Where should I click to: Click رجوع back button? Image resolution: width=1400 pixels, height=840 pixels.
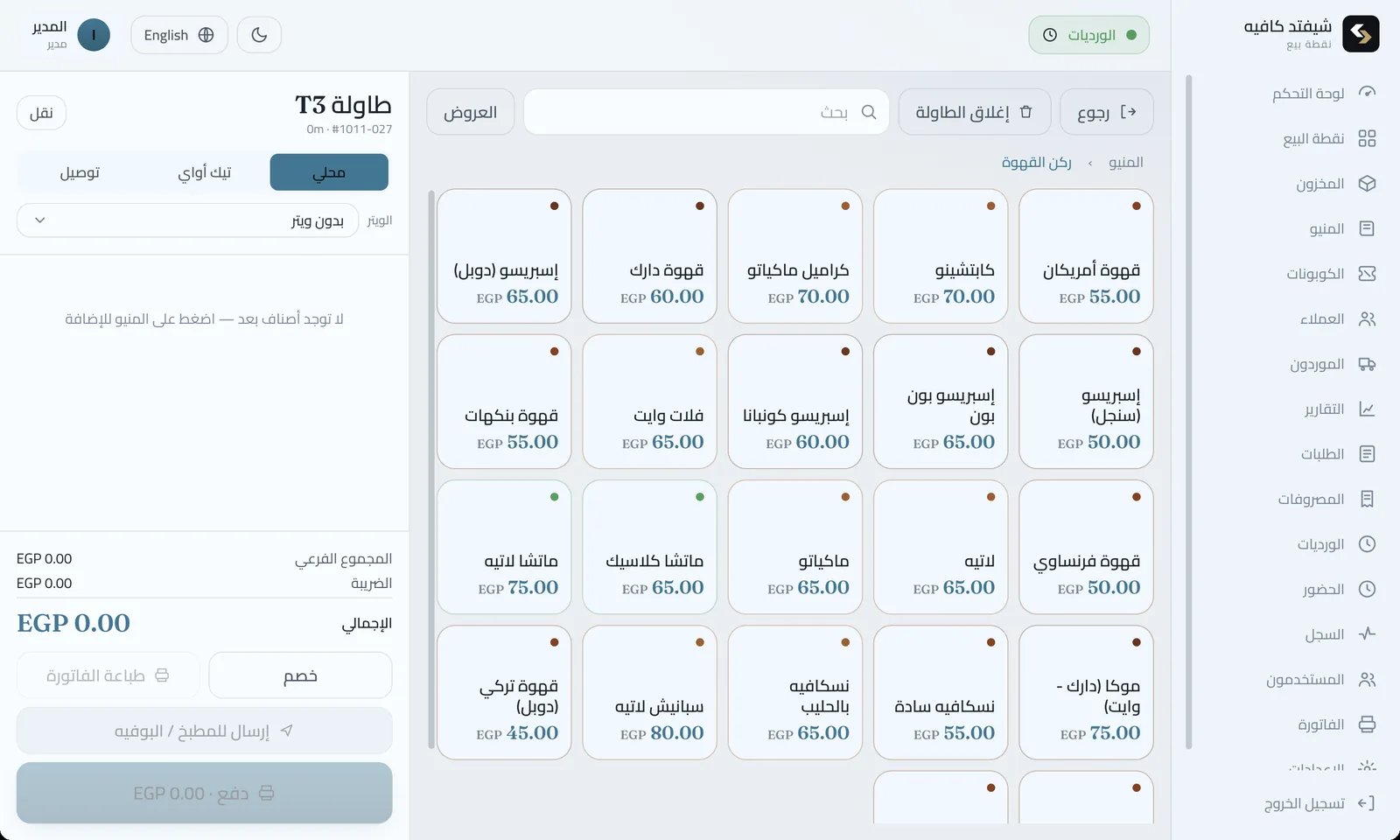(x=1107, y=112)
